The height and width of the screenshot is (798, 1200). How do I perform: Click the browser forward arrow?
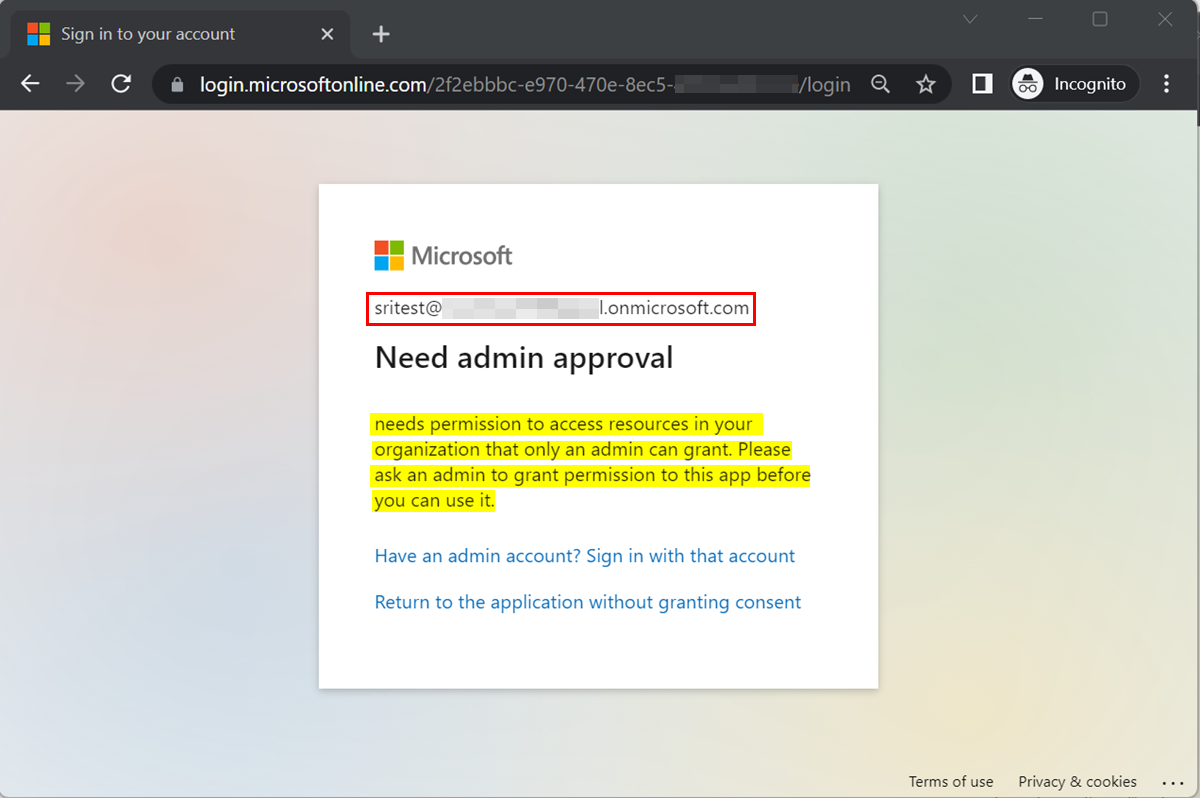[x=76, y=84]
